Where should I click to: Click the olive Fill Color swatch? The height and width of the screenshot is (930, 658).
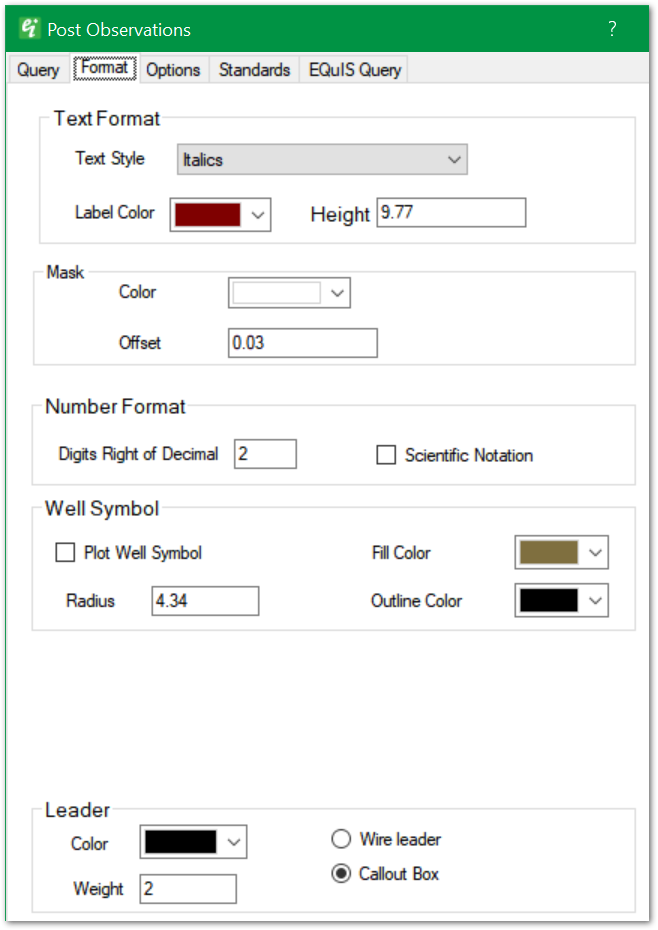(549, 552)
